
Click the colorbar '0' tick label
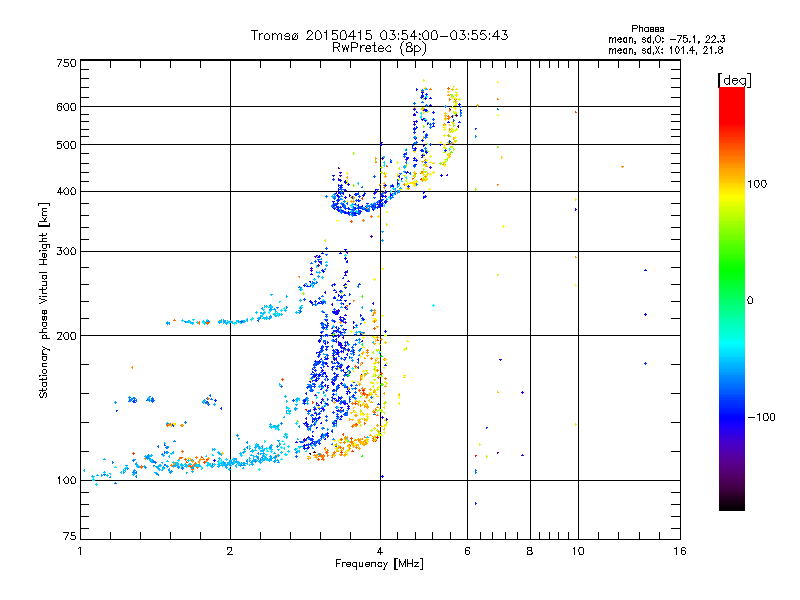click(750, 301)
